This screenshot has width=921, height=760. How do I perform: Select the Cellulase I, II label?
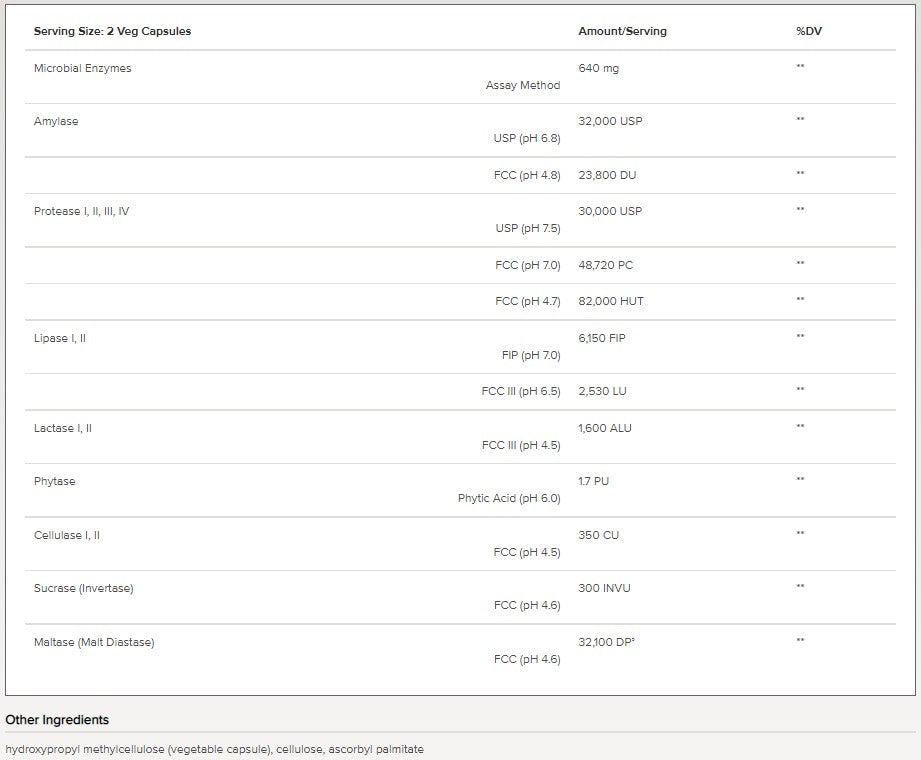coord(67,535)
